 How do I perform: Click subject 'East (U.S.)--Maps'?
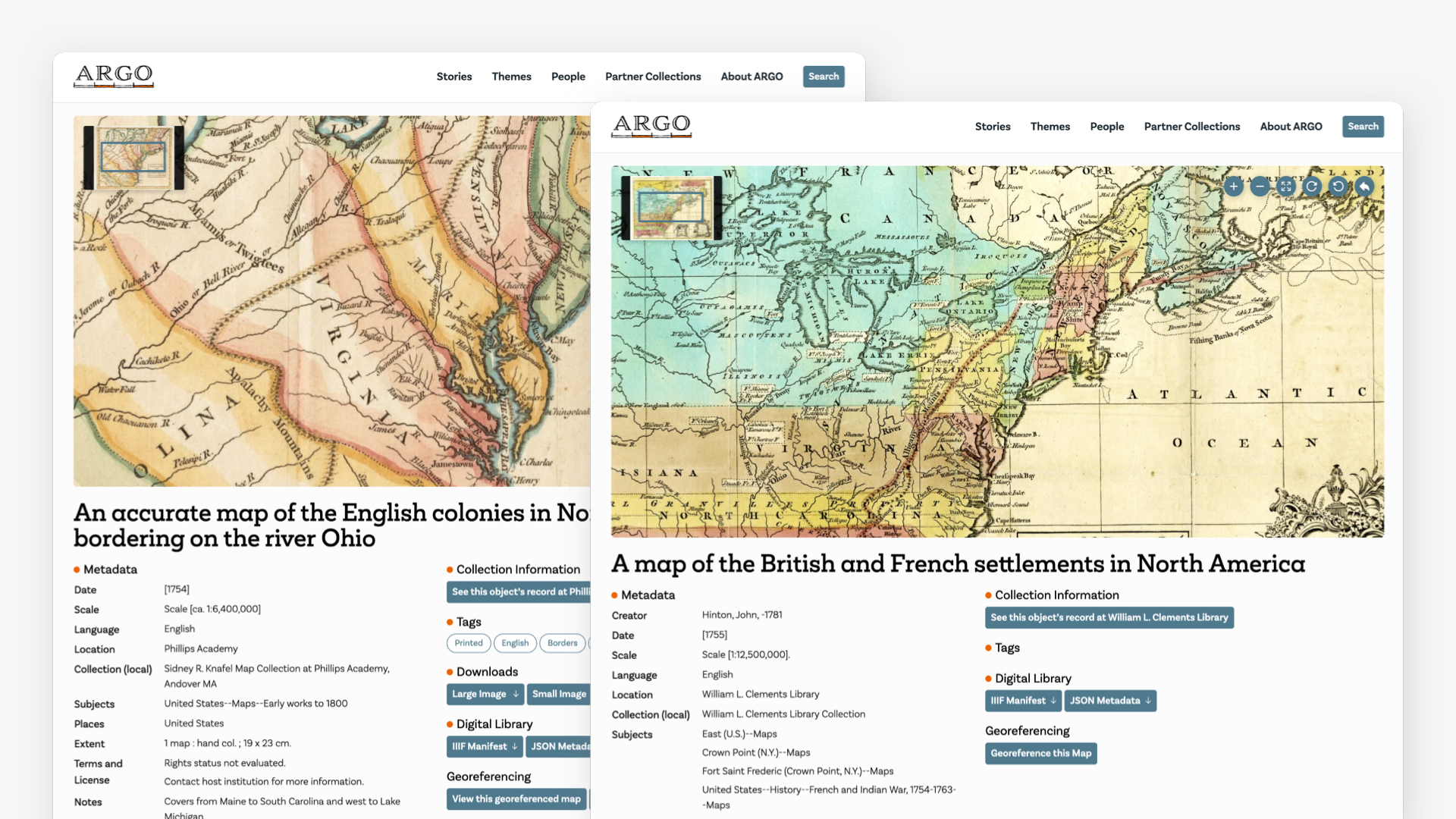[x=739, y=733]
